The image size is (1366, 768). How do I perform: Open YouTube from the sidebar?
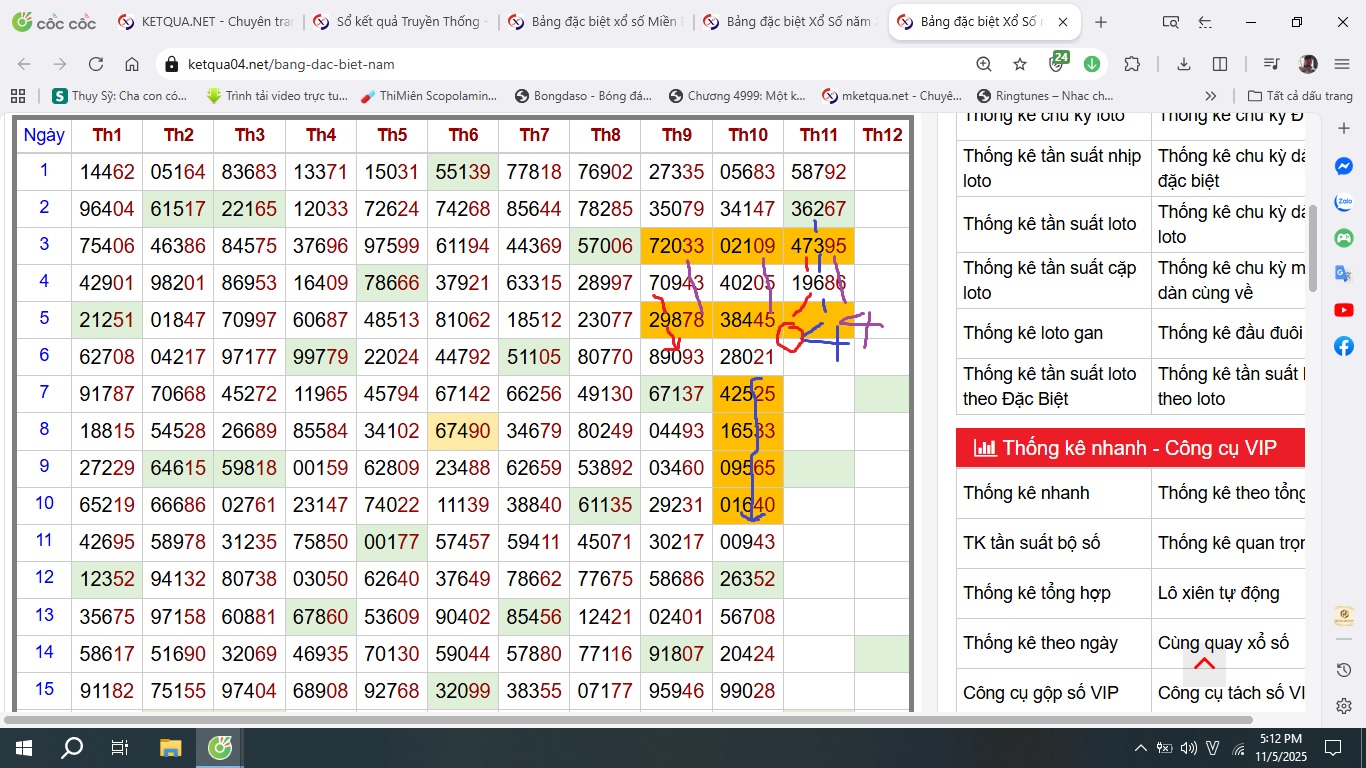(x=1344, y=310)
